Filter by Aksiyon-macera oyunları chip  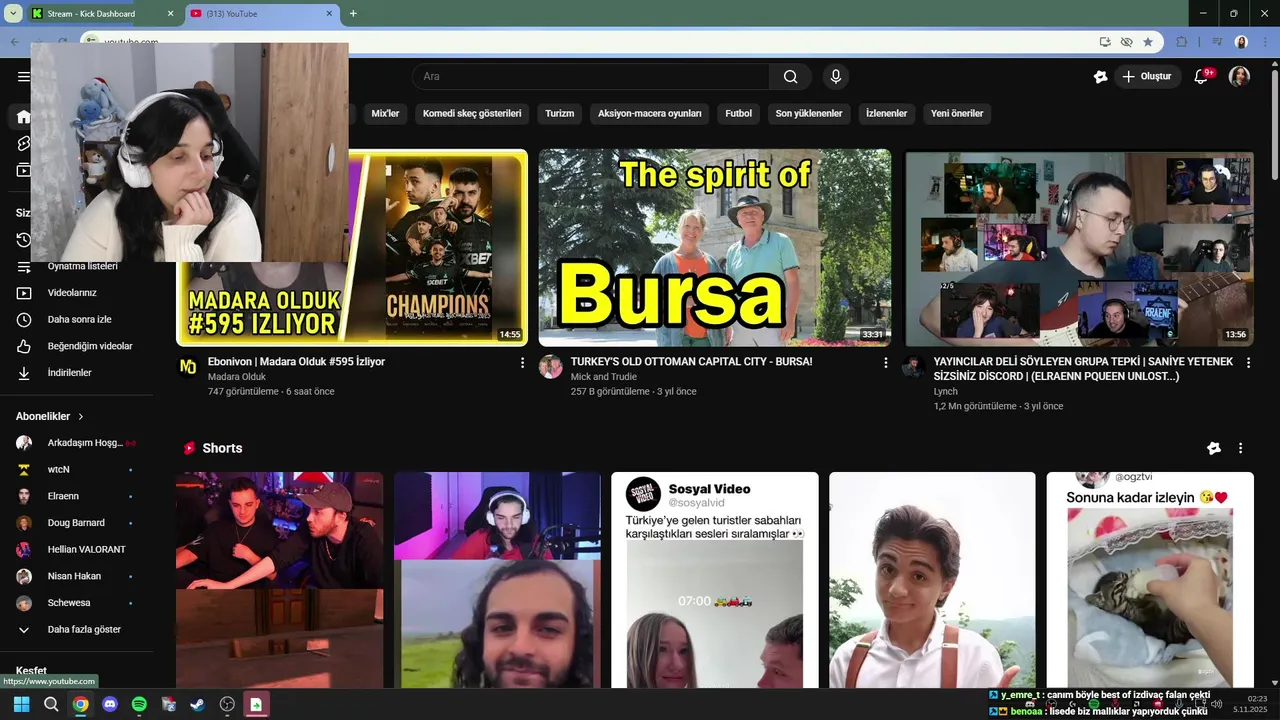point(650,113)
